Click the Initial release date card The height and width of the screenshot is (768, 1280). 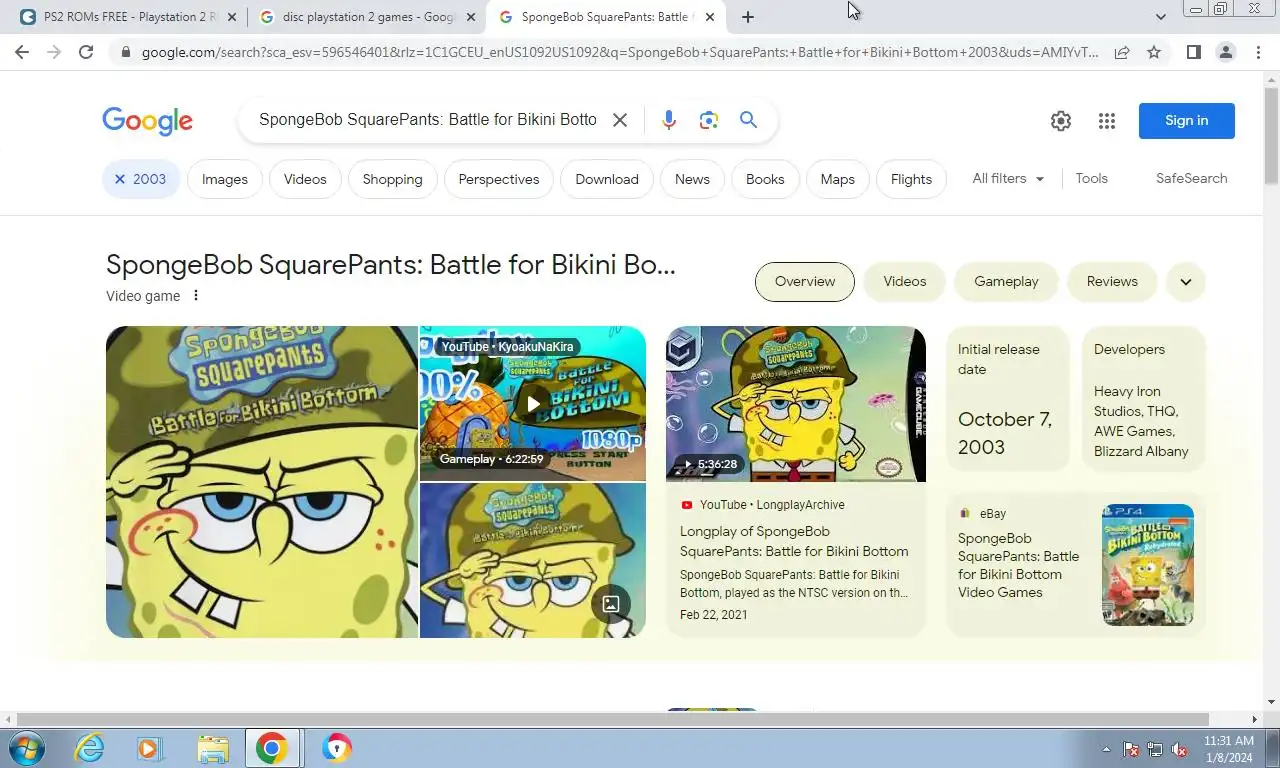pos(1008,398)
